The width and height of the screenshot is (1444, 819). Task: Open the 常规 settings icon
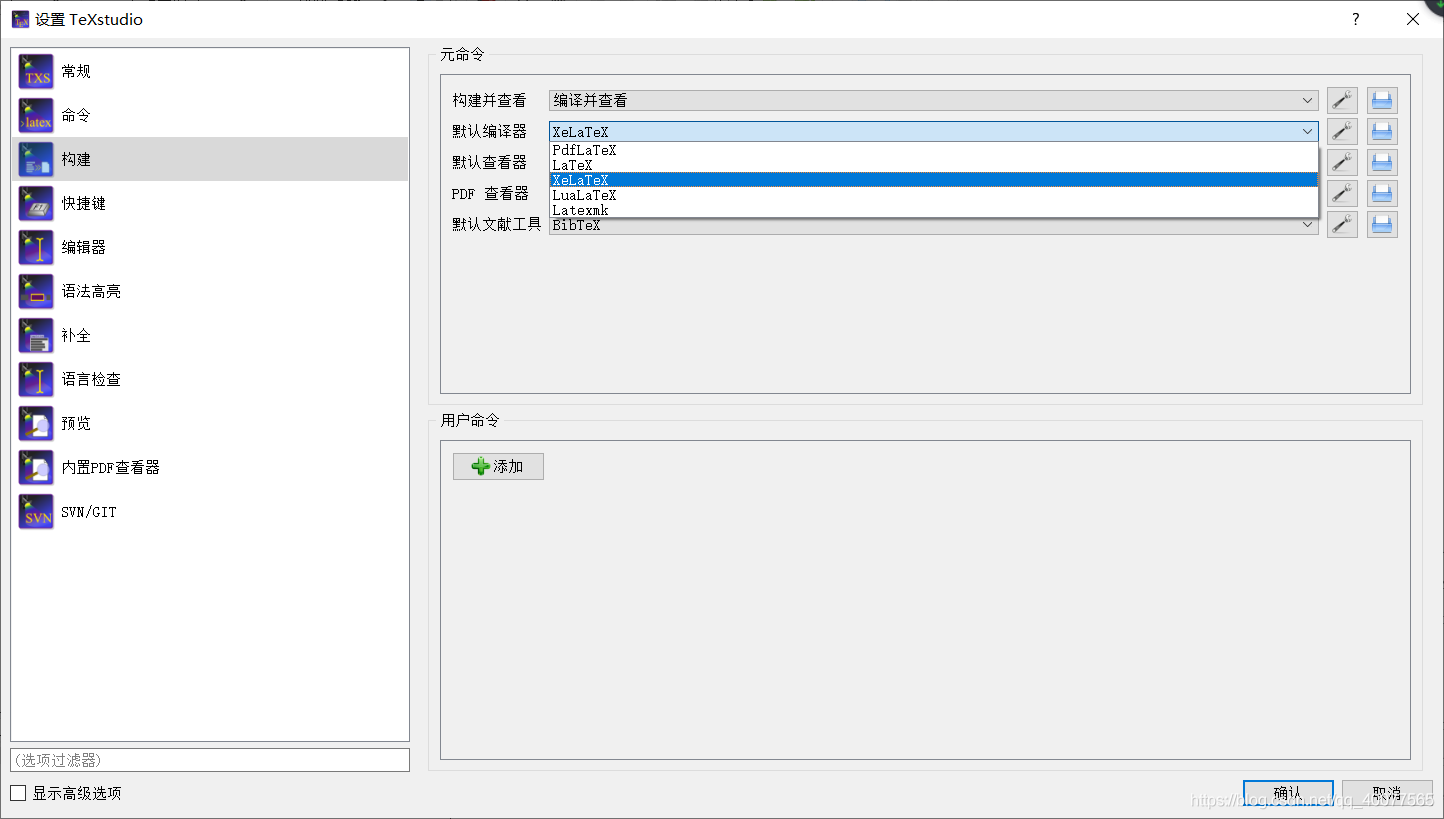36,72
